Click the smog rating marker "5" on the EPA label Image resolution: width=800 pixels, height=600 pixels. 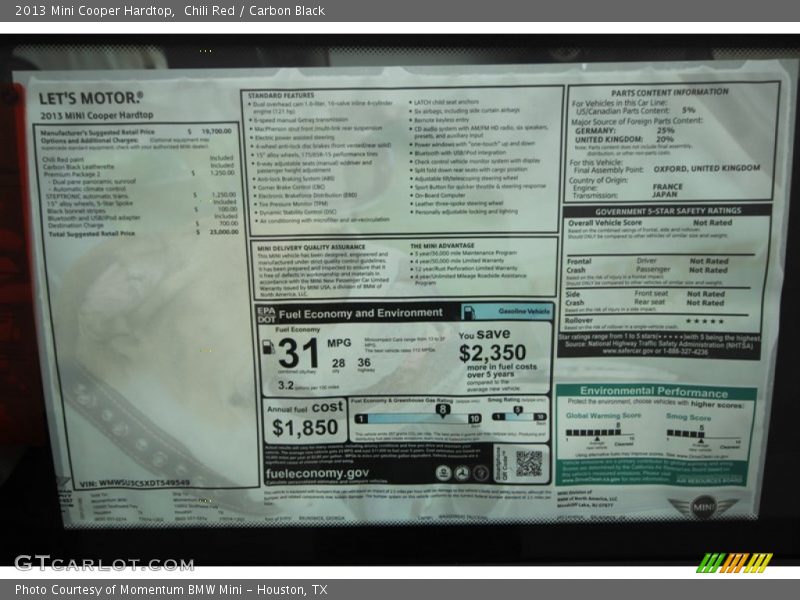pos(518,410)
